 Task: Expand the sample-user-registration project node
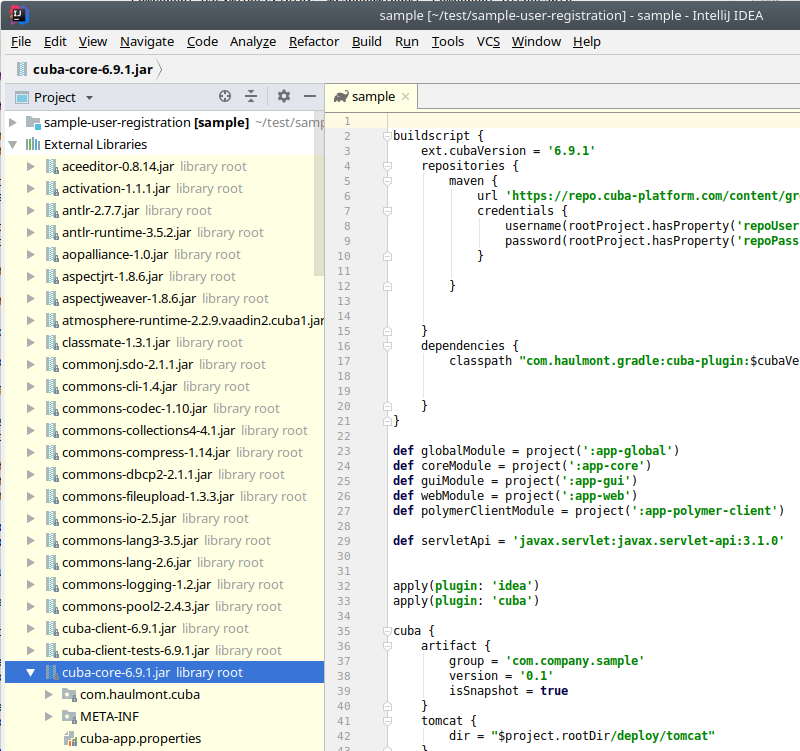(x=13, y=122)
